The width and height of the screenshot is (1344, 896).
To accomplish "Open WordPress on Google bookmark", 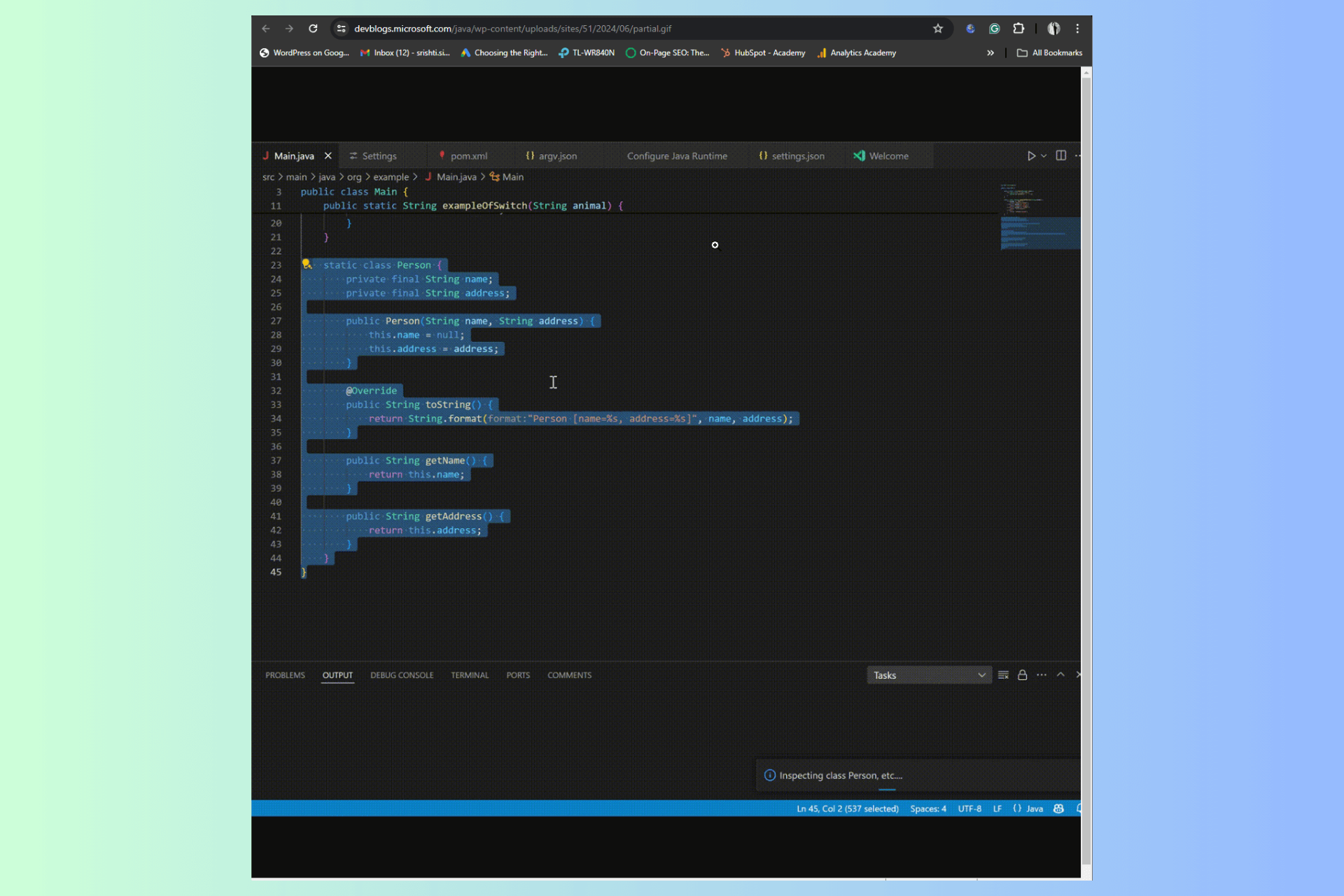I will pyautogui.click(x=304, y=52).
